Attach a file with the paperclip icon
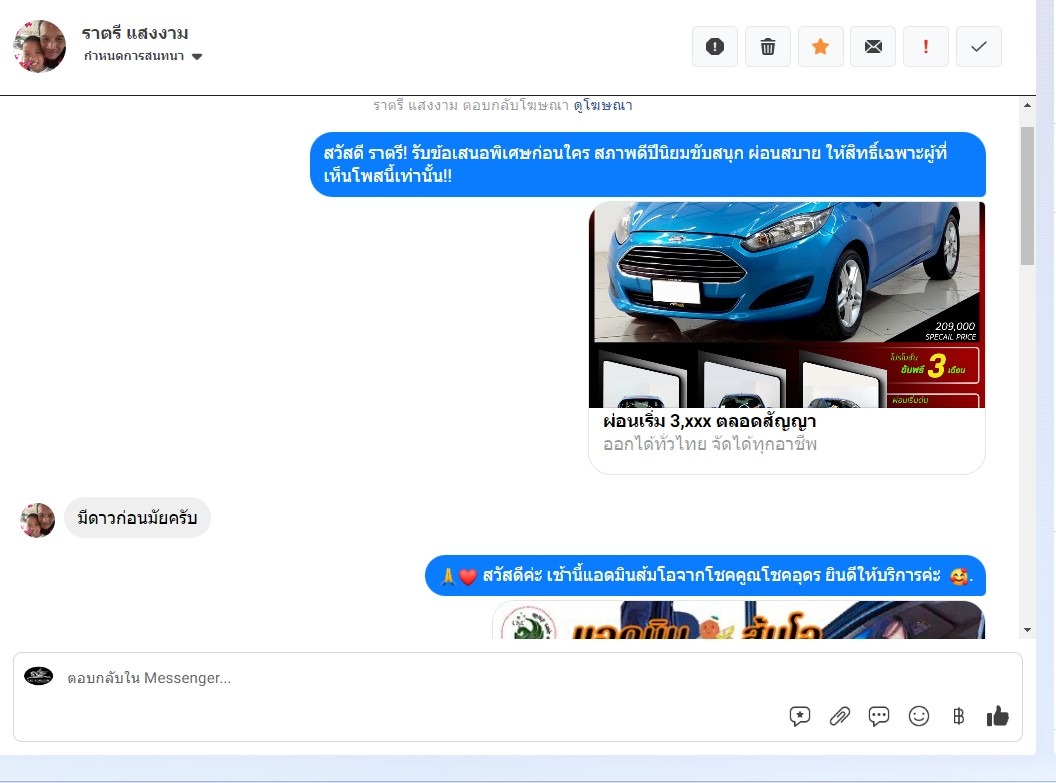This screenshot has height=783, width=1056. (x=840, y=716)
